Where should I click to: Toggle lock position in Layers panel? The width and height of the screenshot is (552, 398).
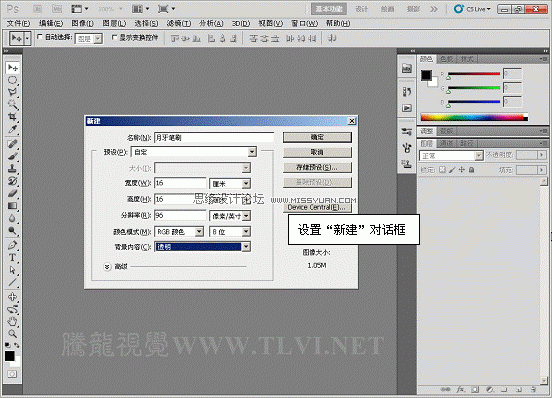462,170
